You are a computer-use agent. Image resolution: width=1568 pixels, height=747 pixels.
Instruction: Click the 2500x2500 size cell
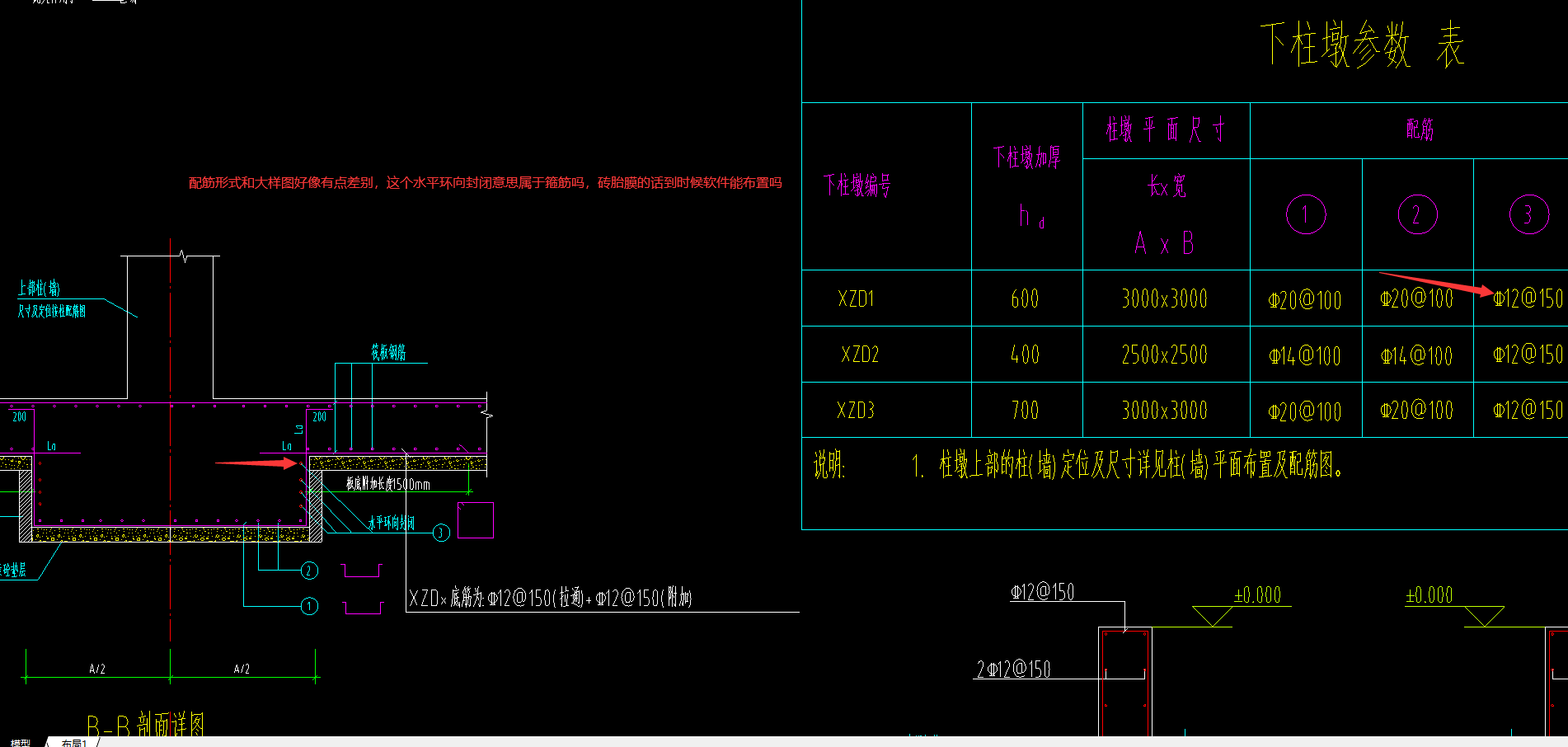pos(1164,355)
